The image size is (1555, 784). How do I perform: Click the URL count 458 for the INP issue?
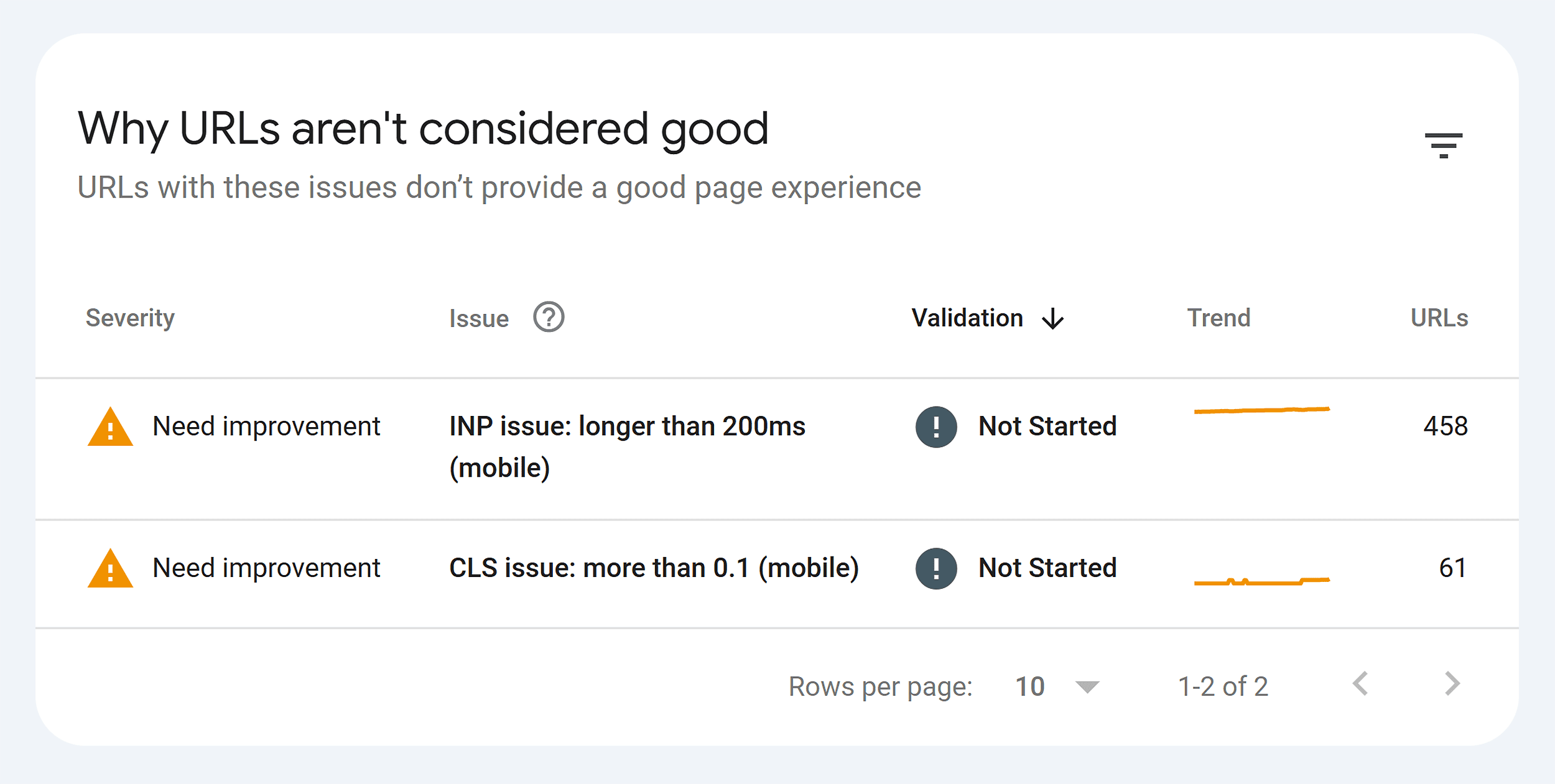pyautogui.click(x=1445, y=427)
